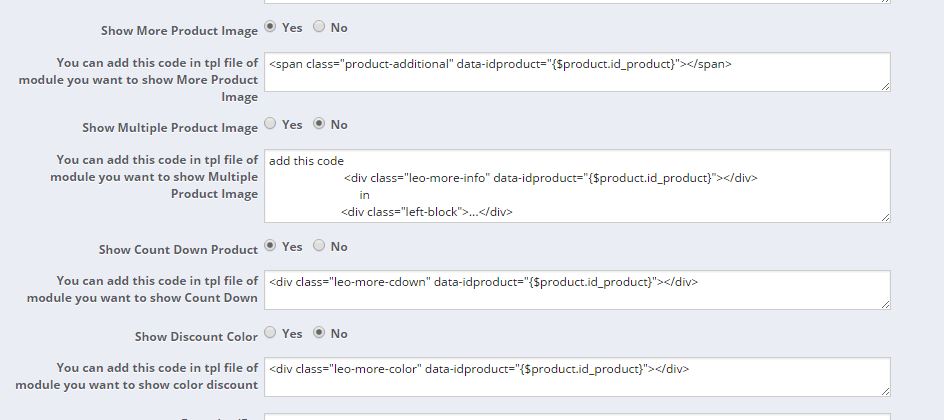
Task: Focus the leo-more-color code textarea
Action: (x=576, y=377)
